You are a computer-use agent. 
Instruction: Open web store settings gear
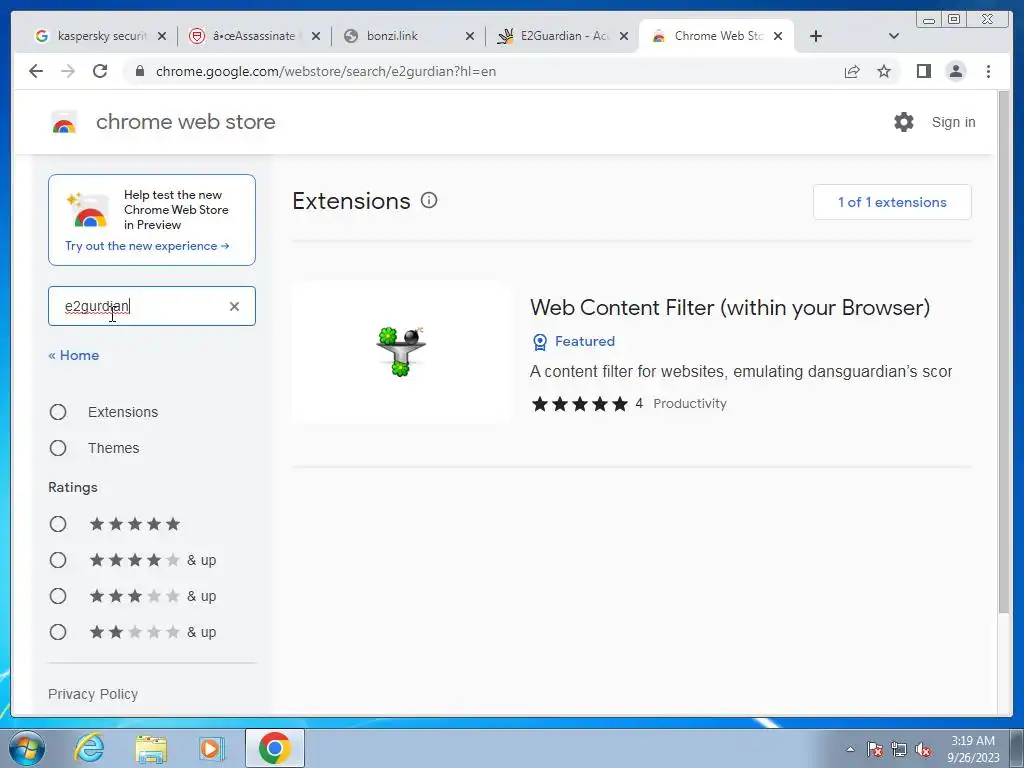click(x=904, y=122)
